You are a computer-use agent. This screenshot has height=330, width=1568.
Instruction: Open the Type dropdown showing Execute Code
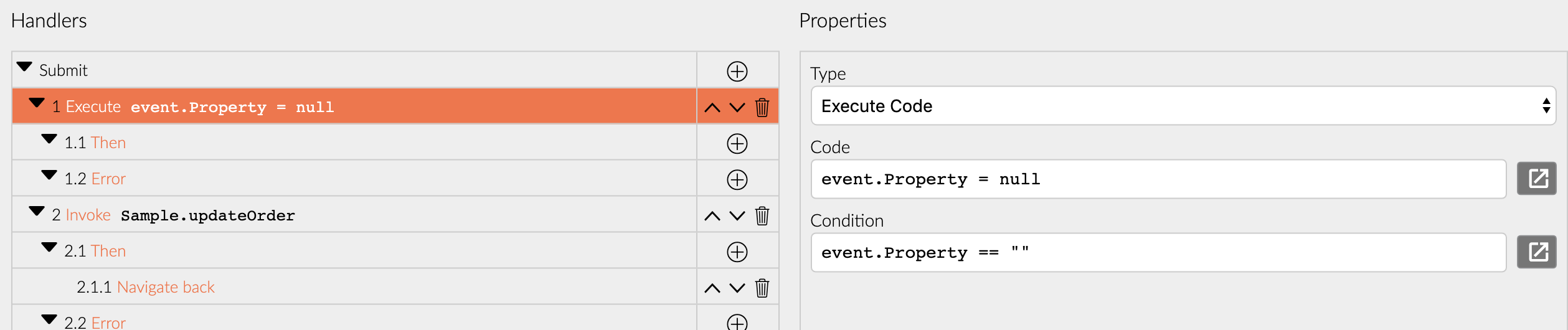(1183, 106)
